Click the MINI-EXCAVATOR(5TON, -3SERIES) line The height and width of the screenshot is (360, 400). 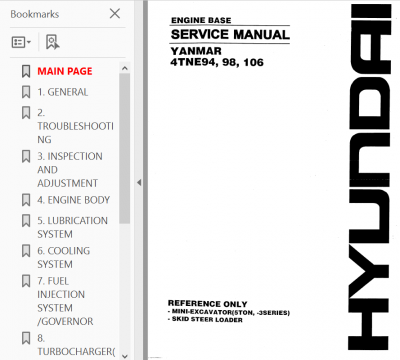pos(229,312)
